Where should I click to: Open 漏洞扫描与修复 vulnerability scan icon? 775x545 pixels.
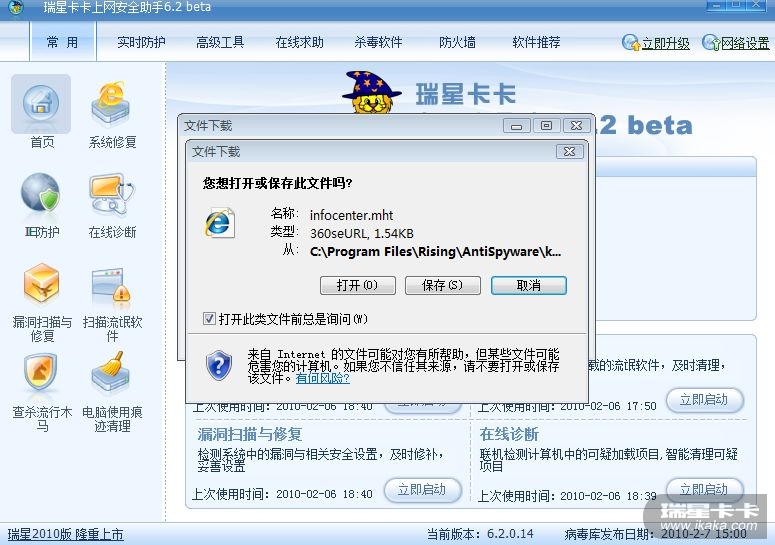(x=42, y=283)
